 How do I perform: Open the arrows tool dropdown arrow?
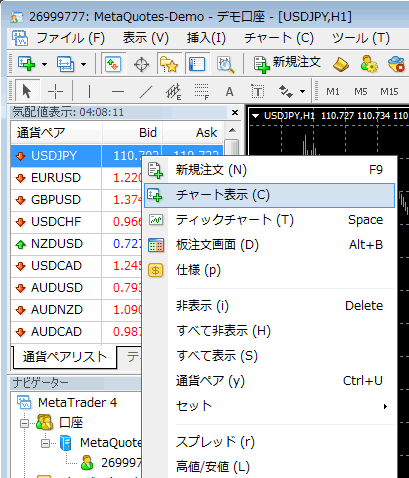click(302, 91)
